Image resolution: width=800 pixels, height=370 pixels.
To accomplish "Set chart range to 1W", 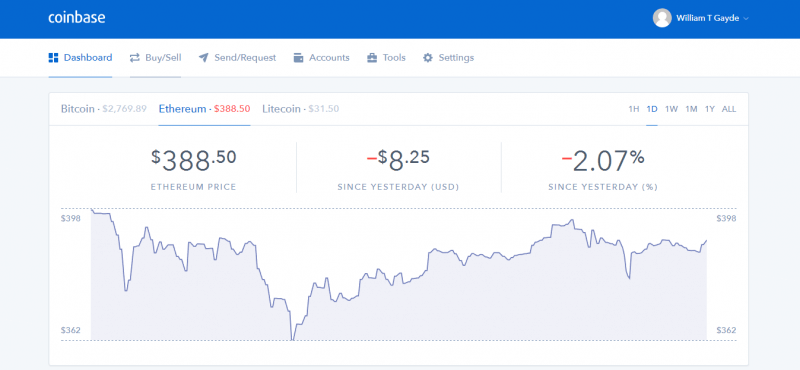I will (671, 109).
